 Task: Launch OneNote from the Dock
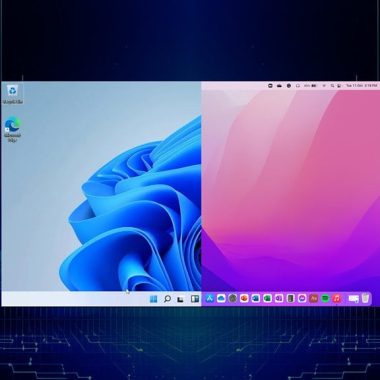tap(279, 298)
